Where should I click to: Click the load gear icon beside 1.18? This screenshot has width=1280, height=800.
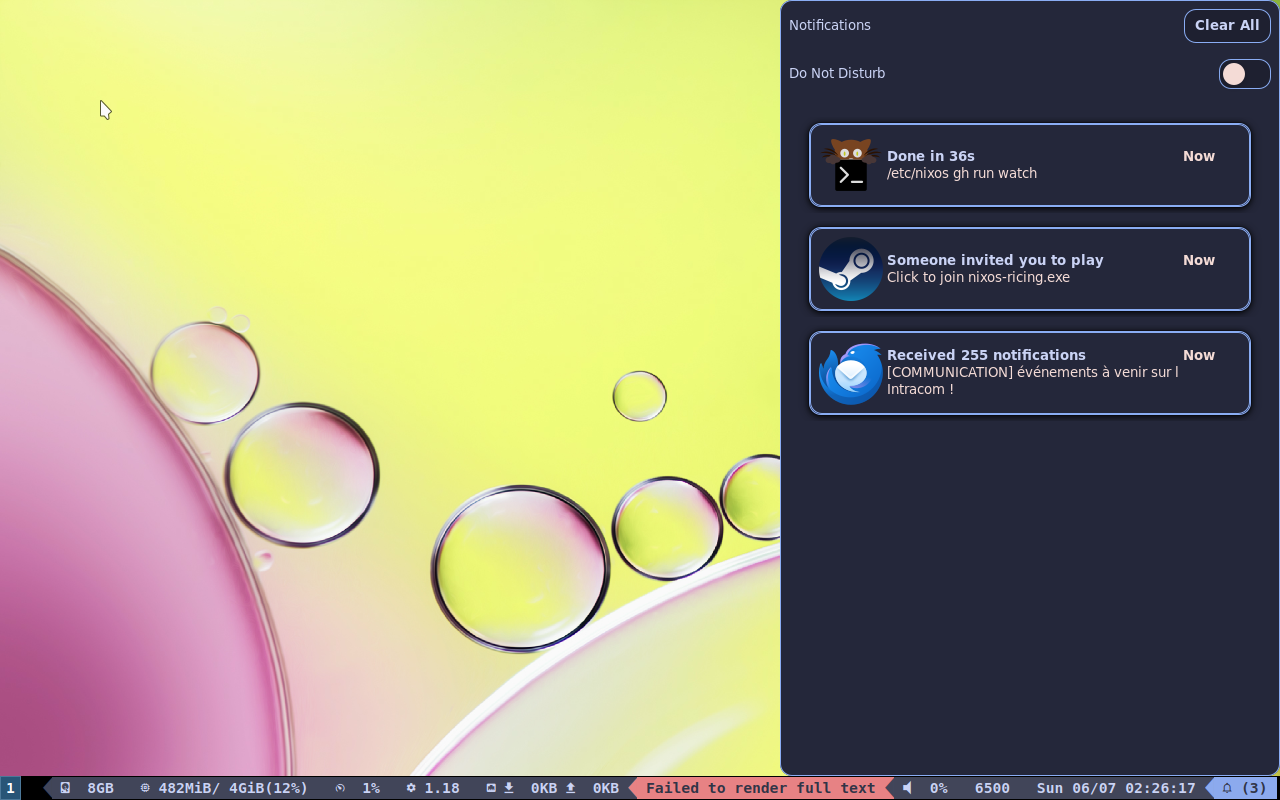pos(411,788)
